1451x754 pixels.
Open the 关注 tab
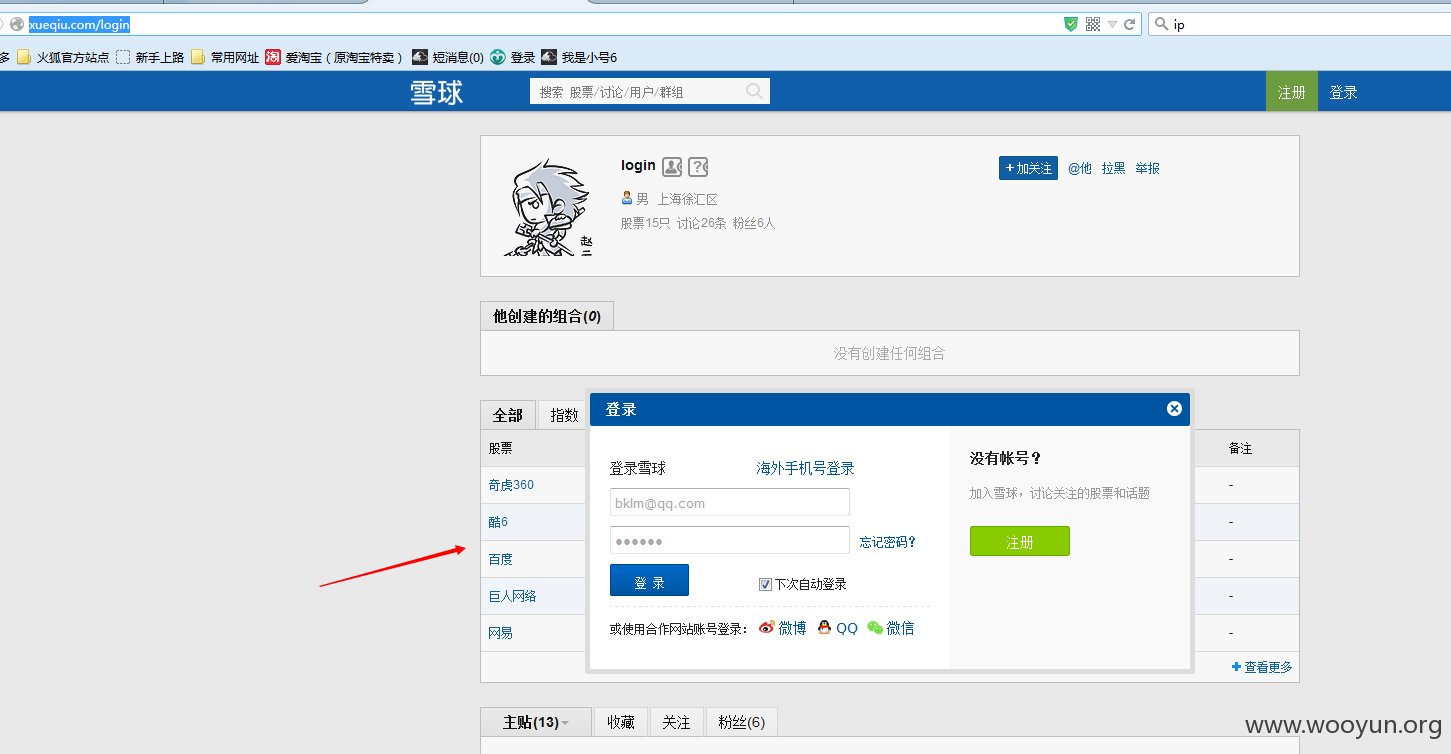[676, 722]
